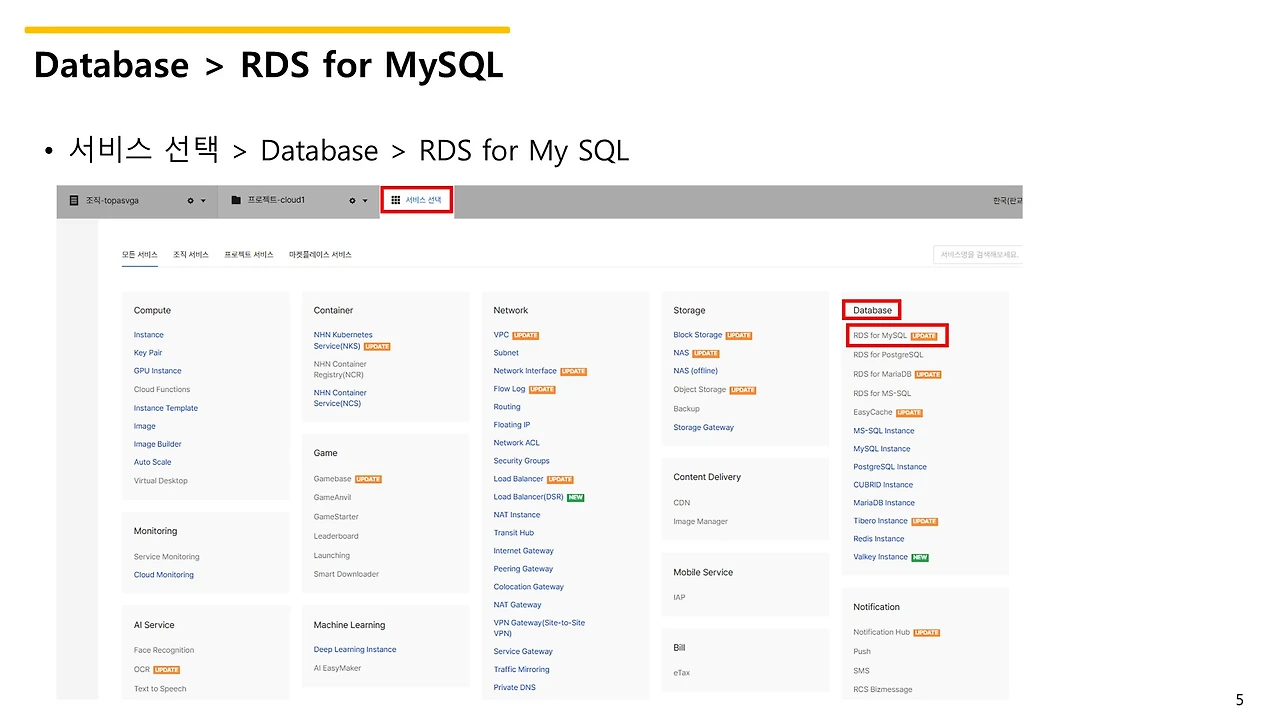Switch to the 조직 서비스 tab
Viewport: 1280px width, 720px height.
coord(191,255)
